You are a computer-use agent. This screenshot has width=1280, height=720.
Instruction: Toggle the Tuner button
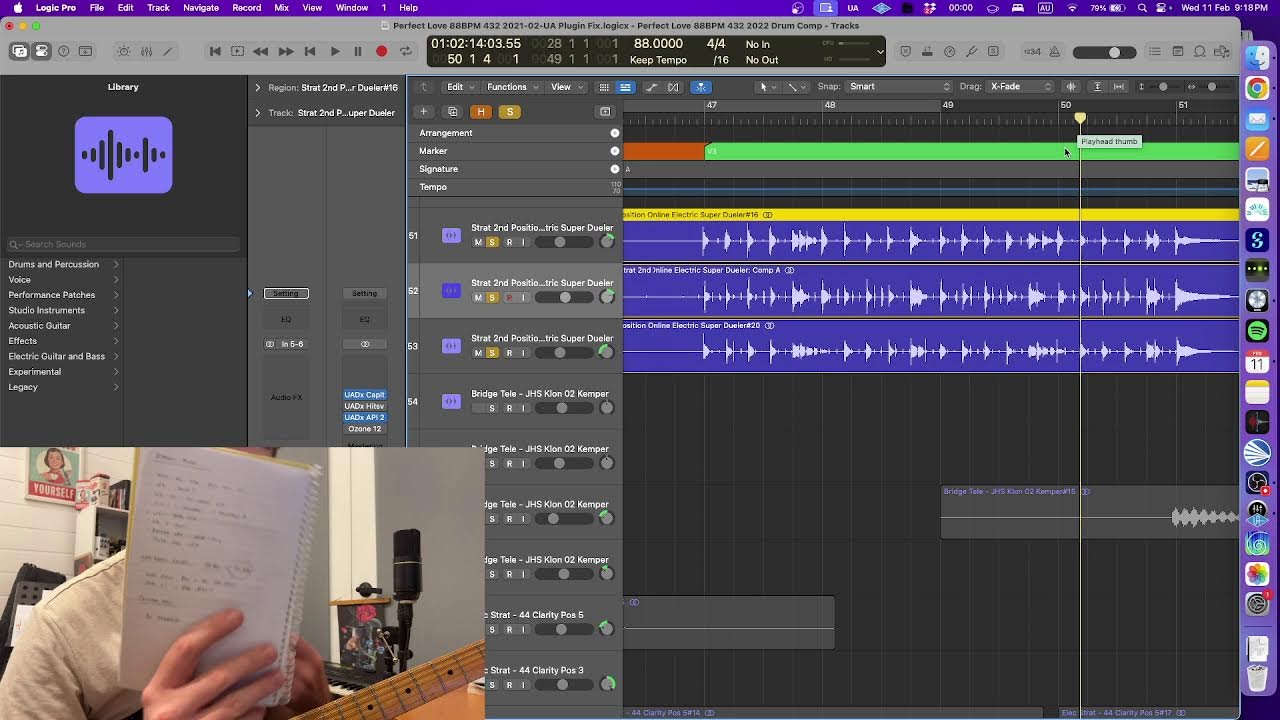pyautogui.click(x=970, y=51)
